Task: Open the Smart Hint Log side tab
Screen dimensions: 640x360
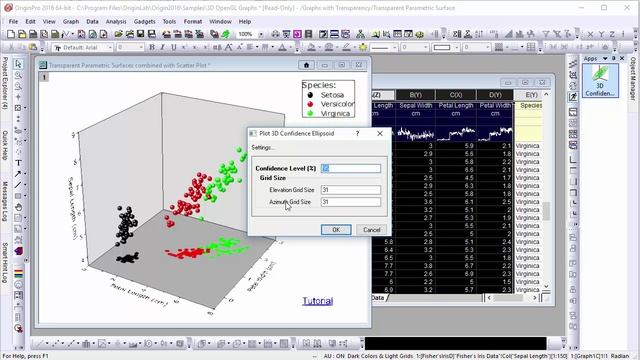Action: pyautogui.click(x=4, y=262)
